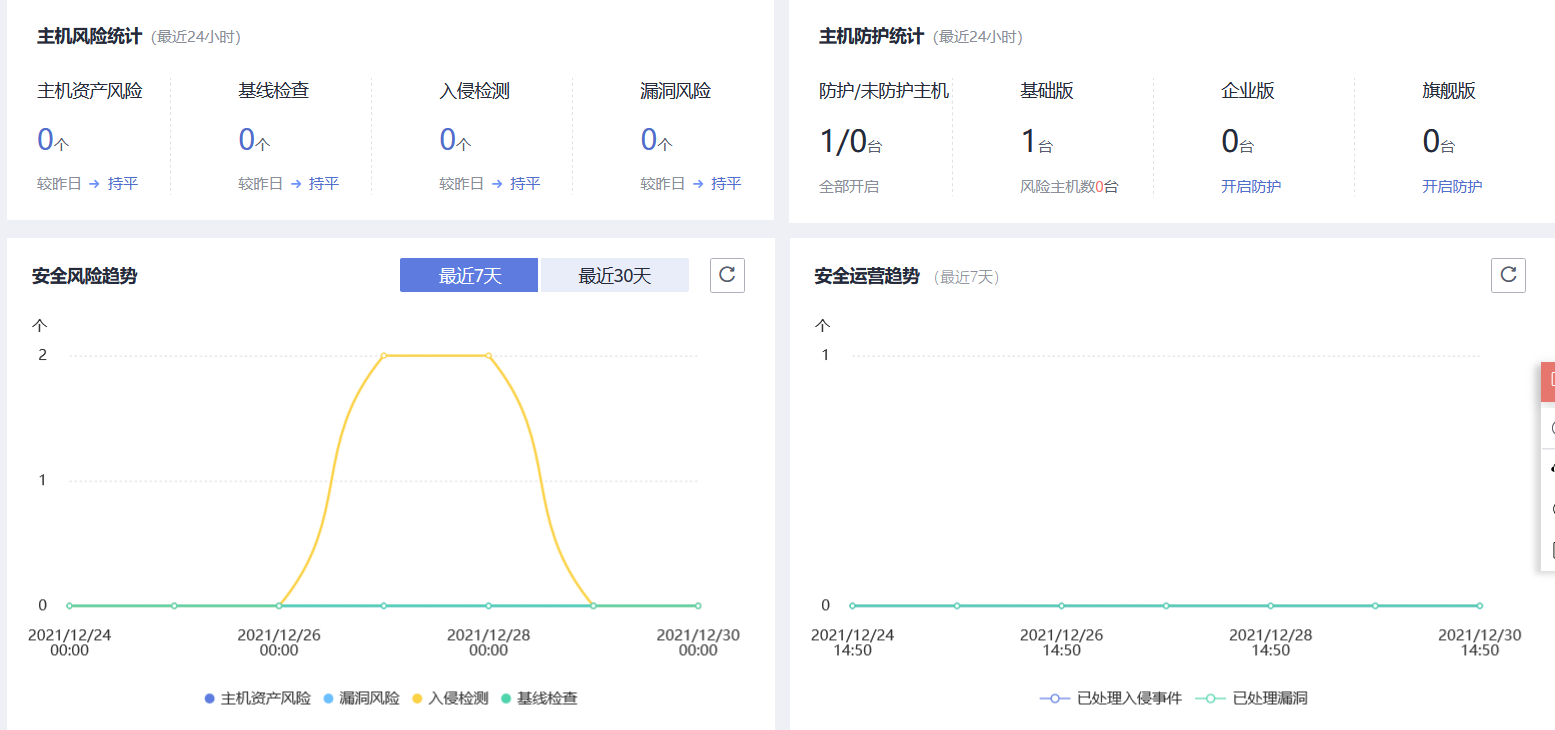The width and height of the screenshot is (1555, 730).
Task: Toggle 主机资产风险 legend series
Action: [x=257, y=698]
